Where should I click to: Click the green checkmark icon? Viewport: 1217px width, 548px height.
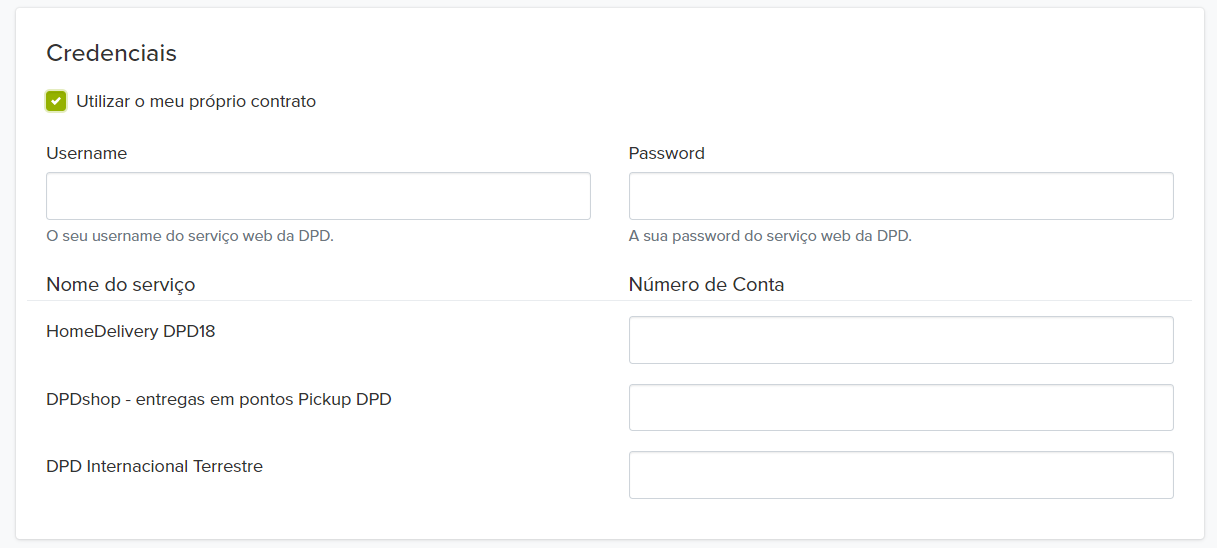56,101
